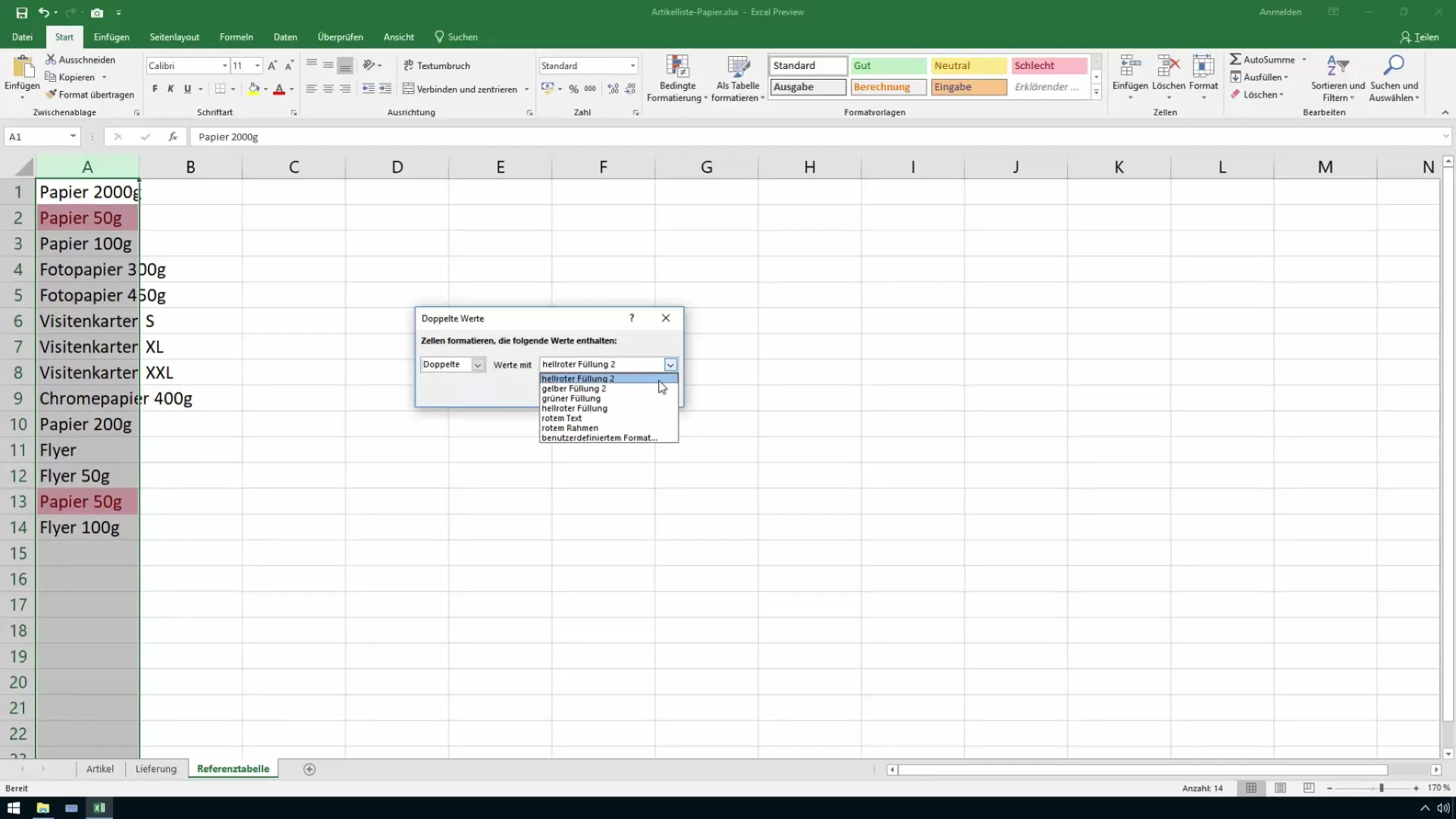This screenshot has height=819, width=1456.
Task: Switch to the Ansicht ribbon tab
Action: tap(399, 37)
